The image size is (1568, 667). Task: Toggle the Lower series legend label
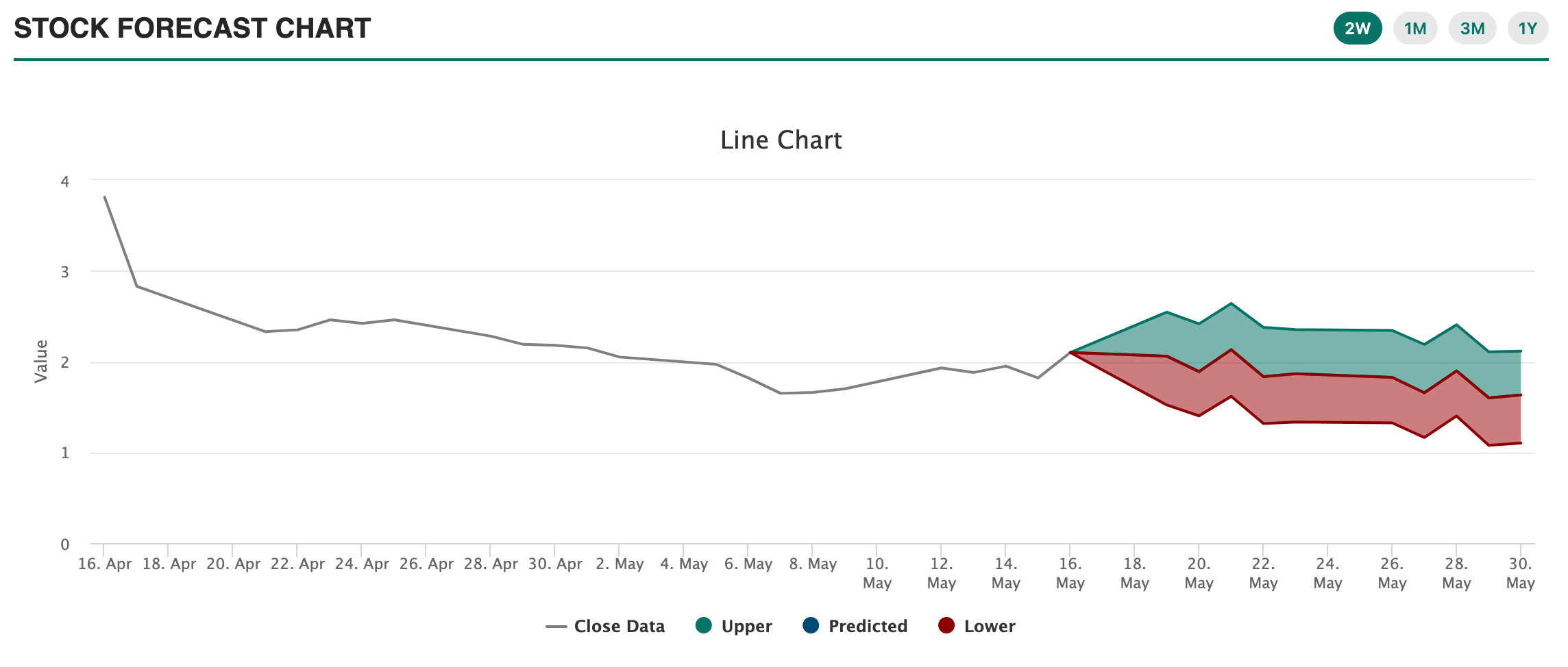coord(990,627)
